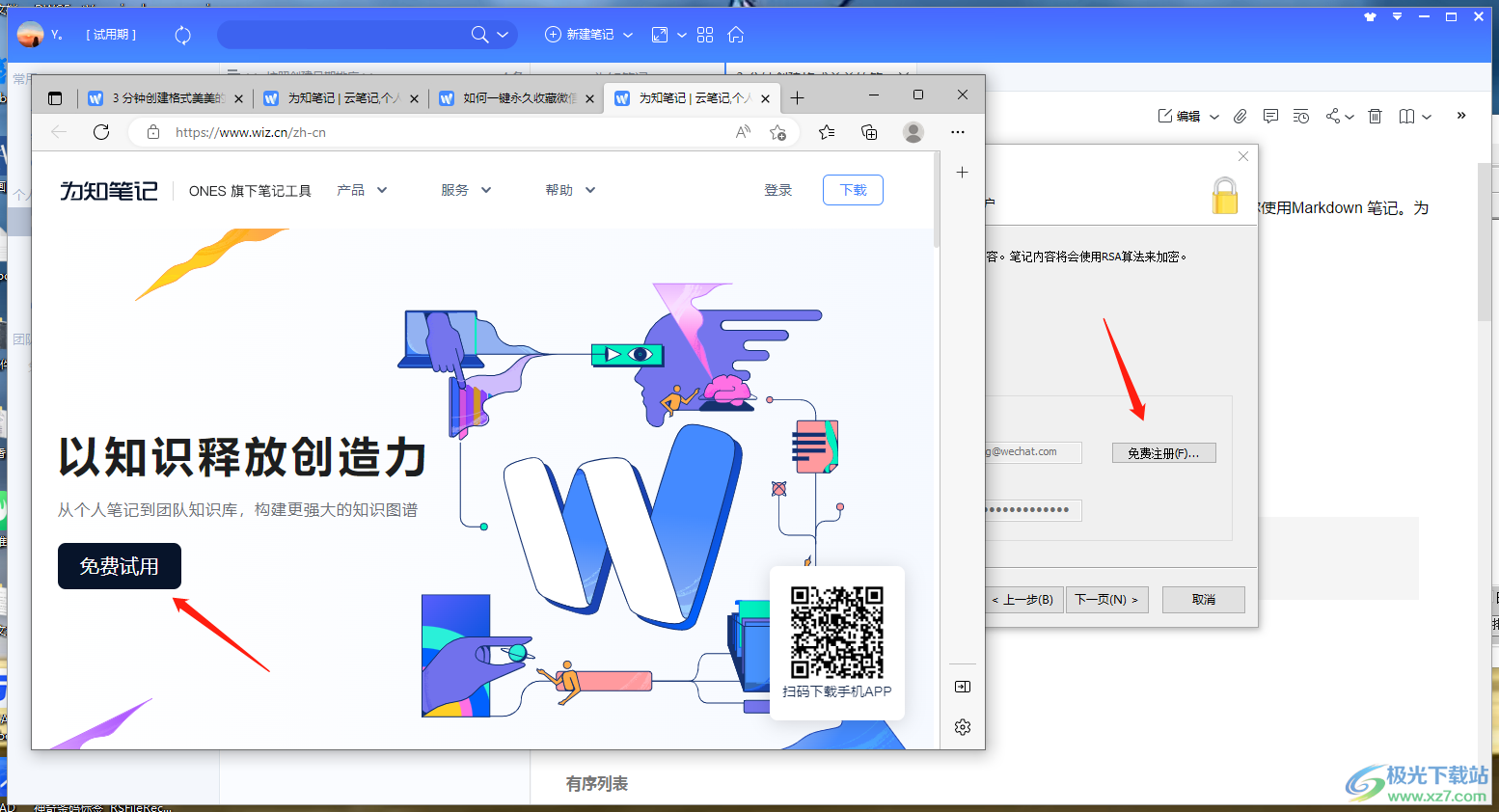Click the double-chevron more tools icon
Screen dimensions: 1499x812
pyautogui.click(x=1461, y=116)
